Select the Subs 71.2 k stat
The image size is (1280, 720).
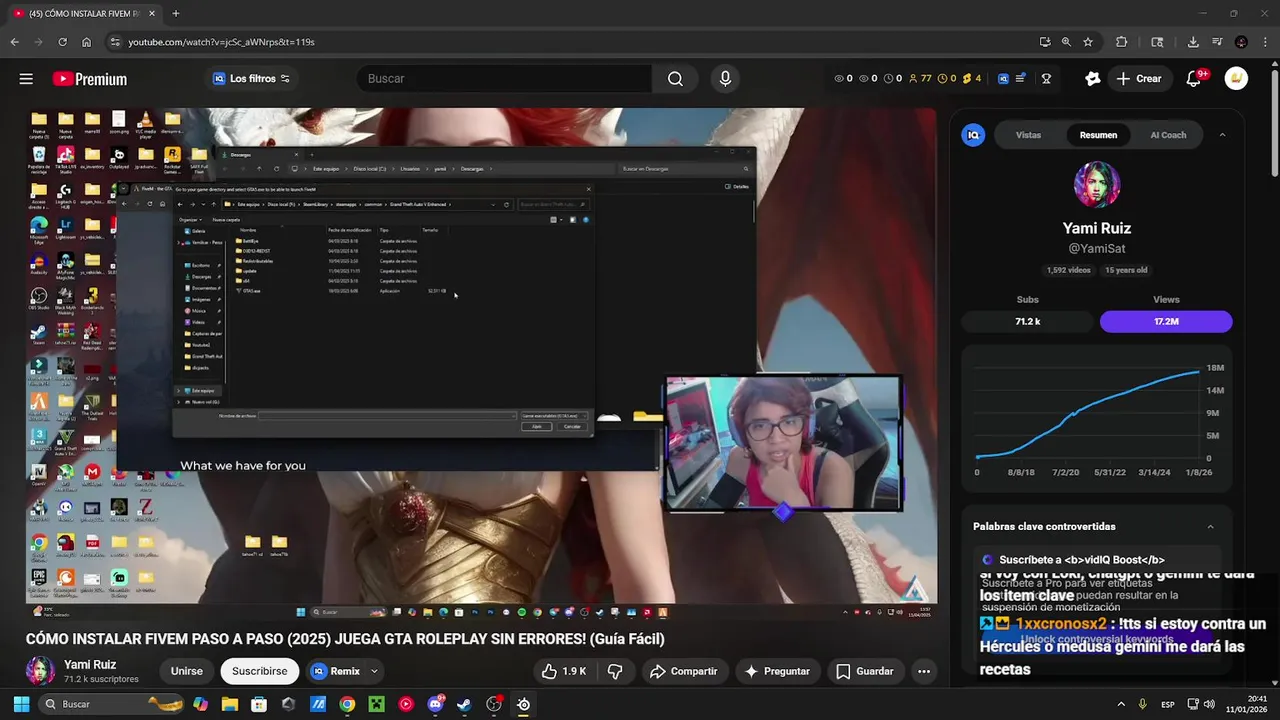pos(1028,321)
